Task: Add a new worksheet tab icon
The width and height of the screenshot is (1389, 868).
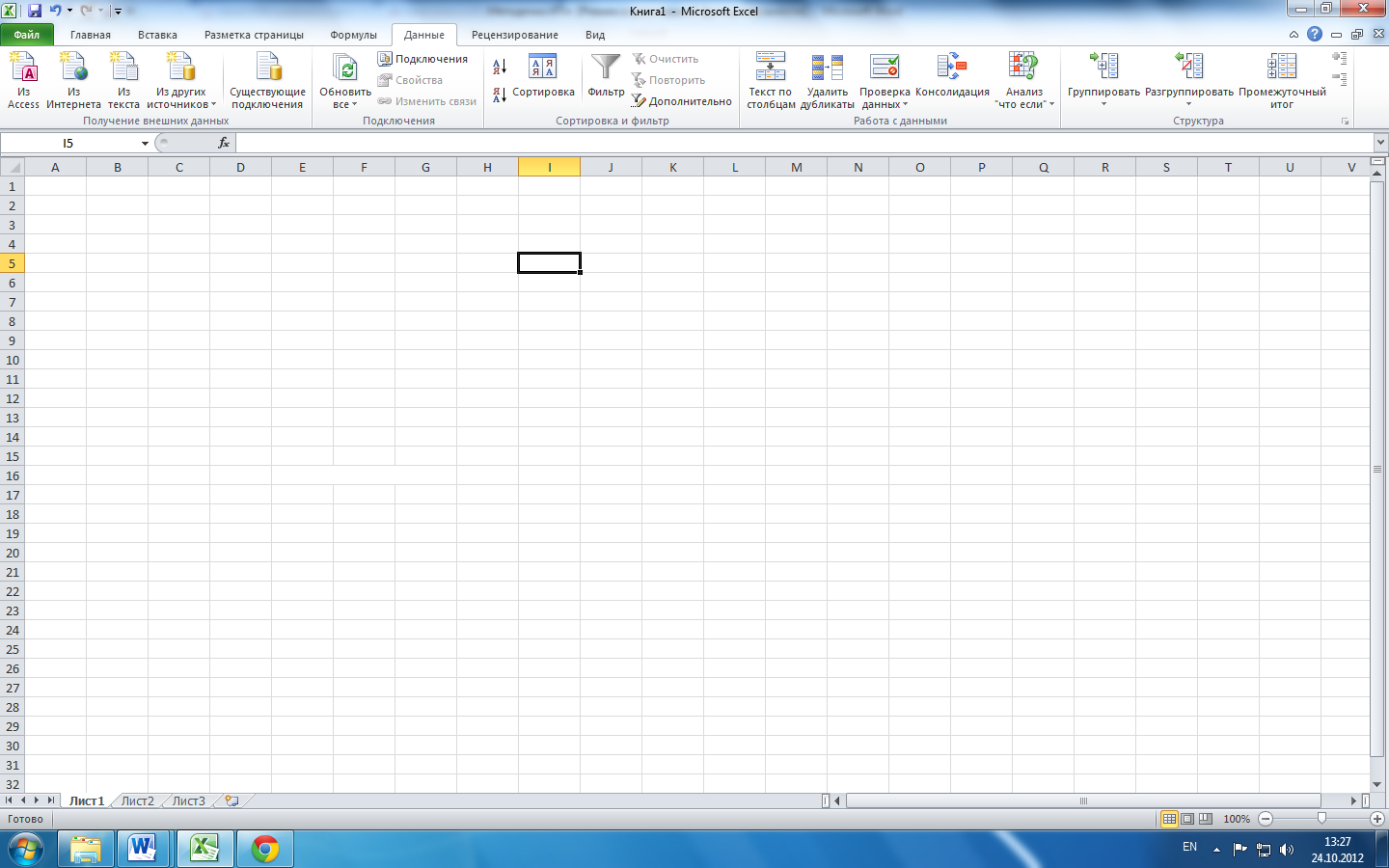Action: [x=231, y=800]
